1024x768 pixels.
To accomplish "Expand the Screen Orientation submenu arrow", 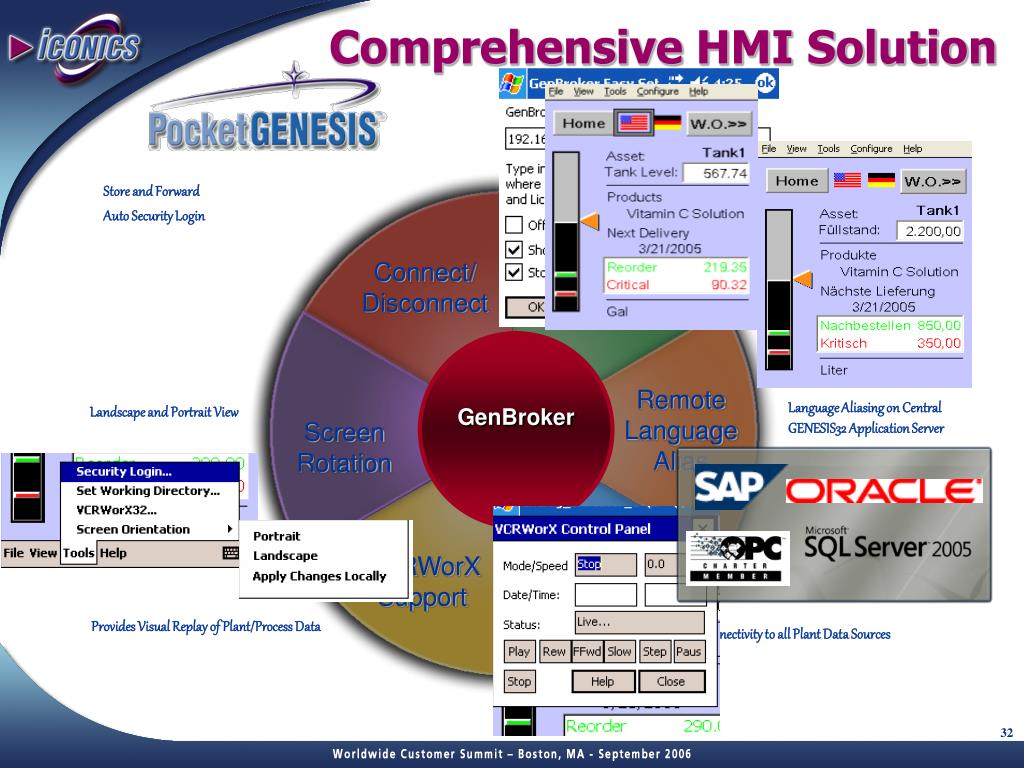I will tap(229, 529).
